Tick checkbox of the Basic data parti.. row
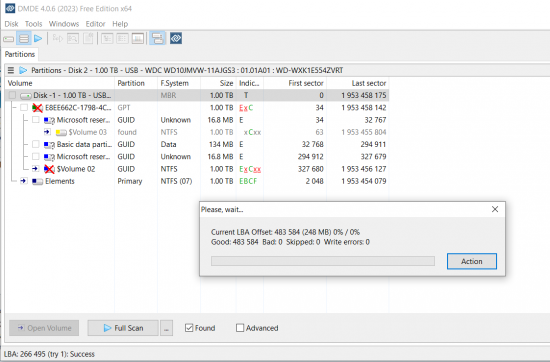 click(36, 144)
